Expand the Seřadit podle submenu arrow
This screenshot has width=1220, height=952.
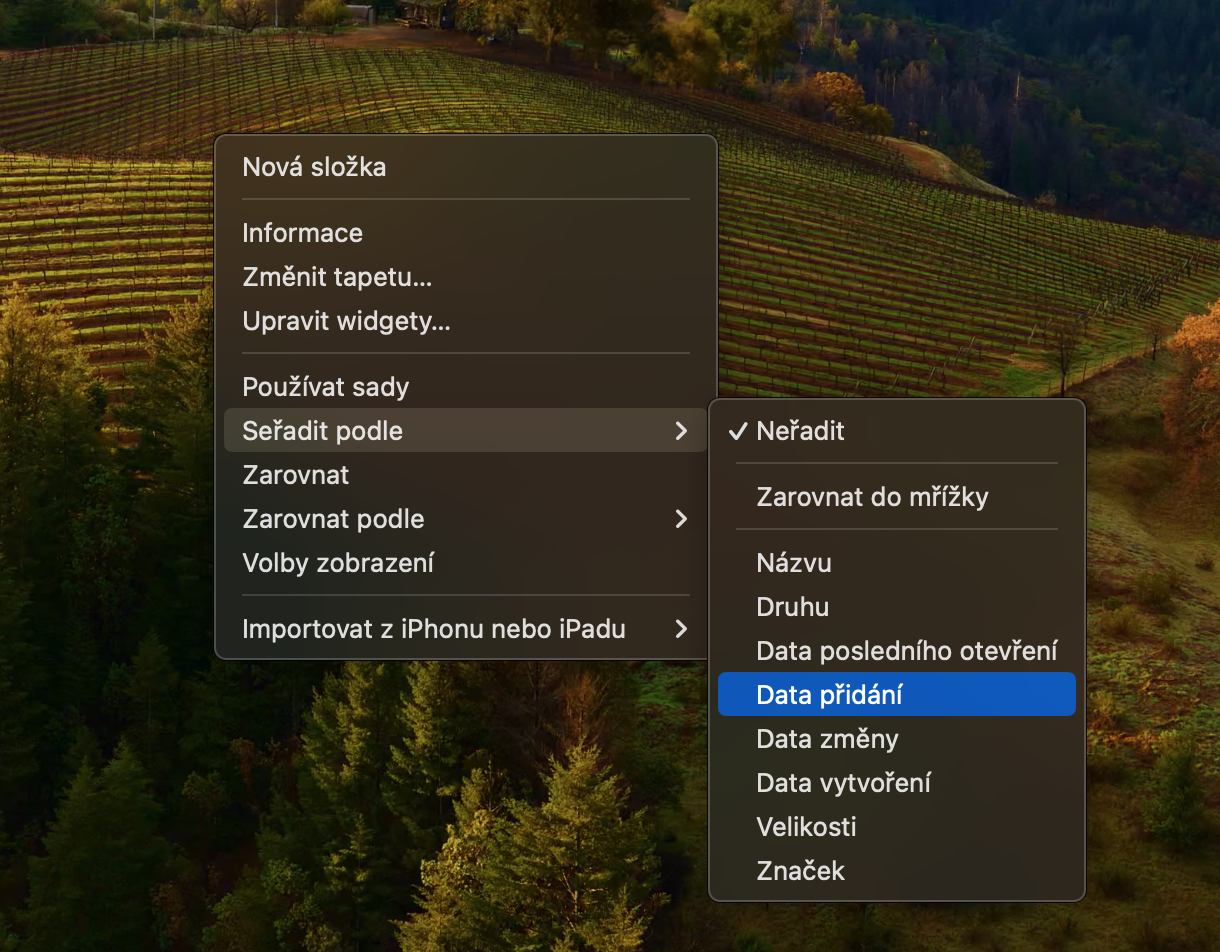click(681, 431)
